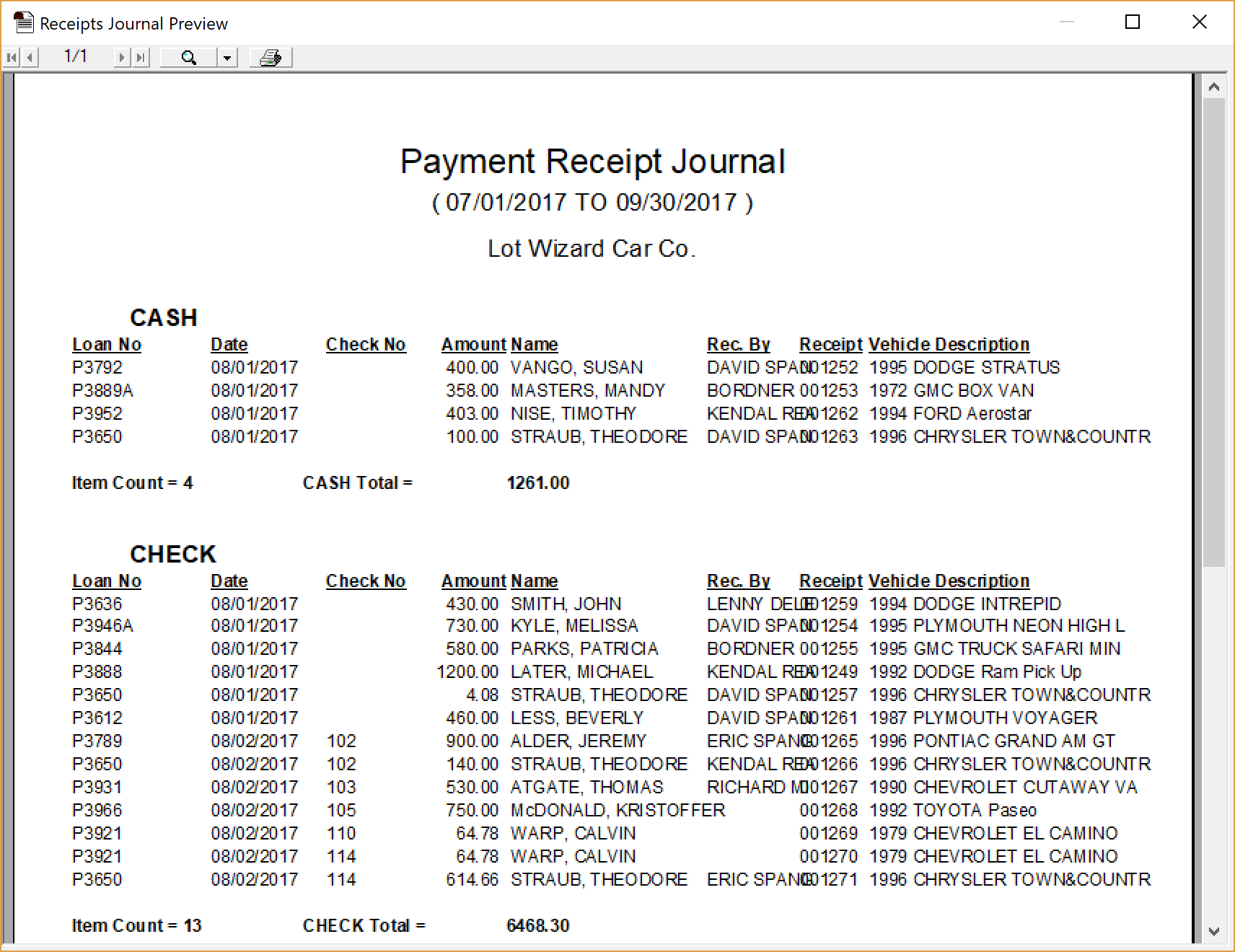The height and width of the screenshot is (952, 1235).
Task: Click the Amount column header
Action: [473, 345]
